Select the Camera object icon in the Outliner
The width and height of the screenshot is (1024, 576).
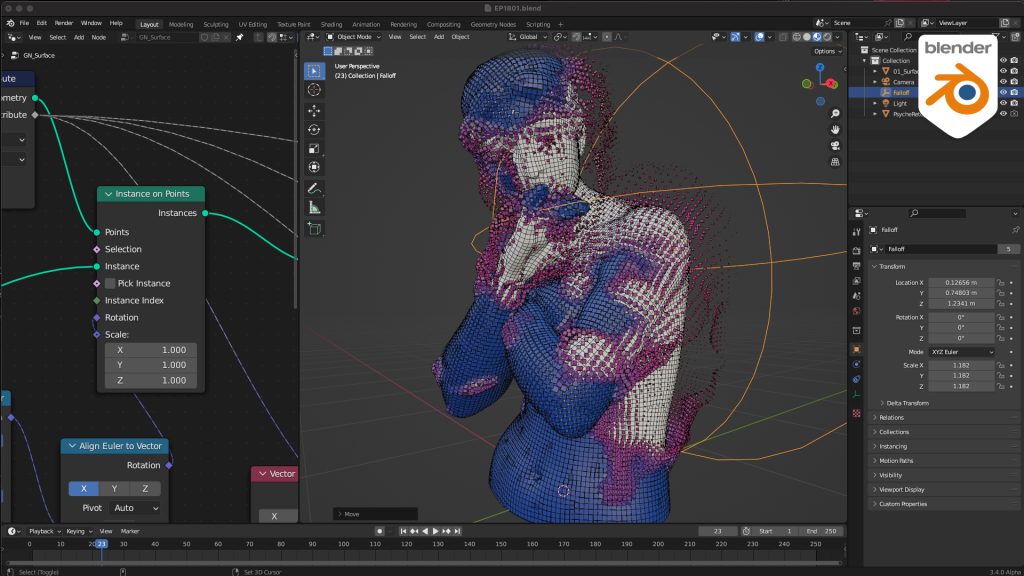[887, 81]
